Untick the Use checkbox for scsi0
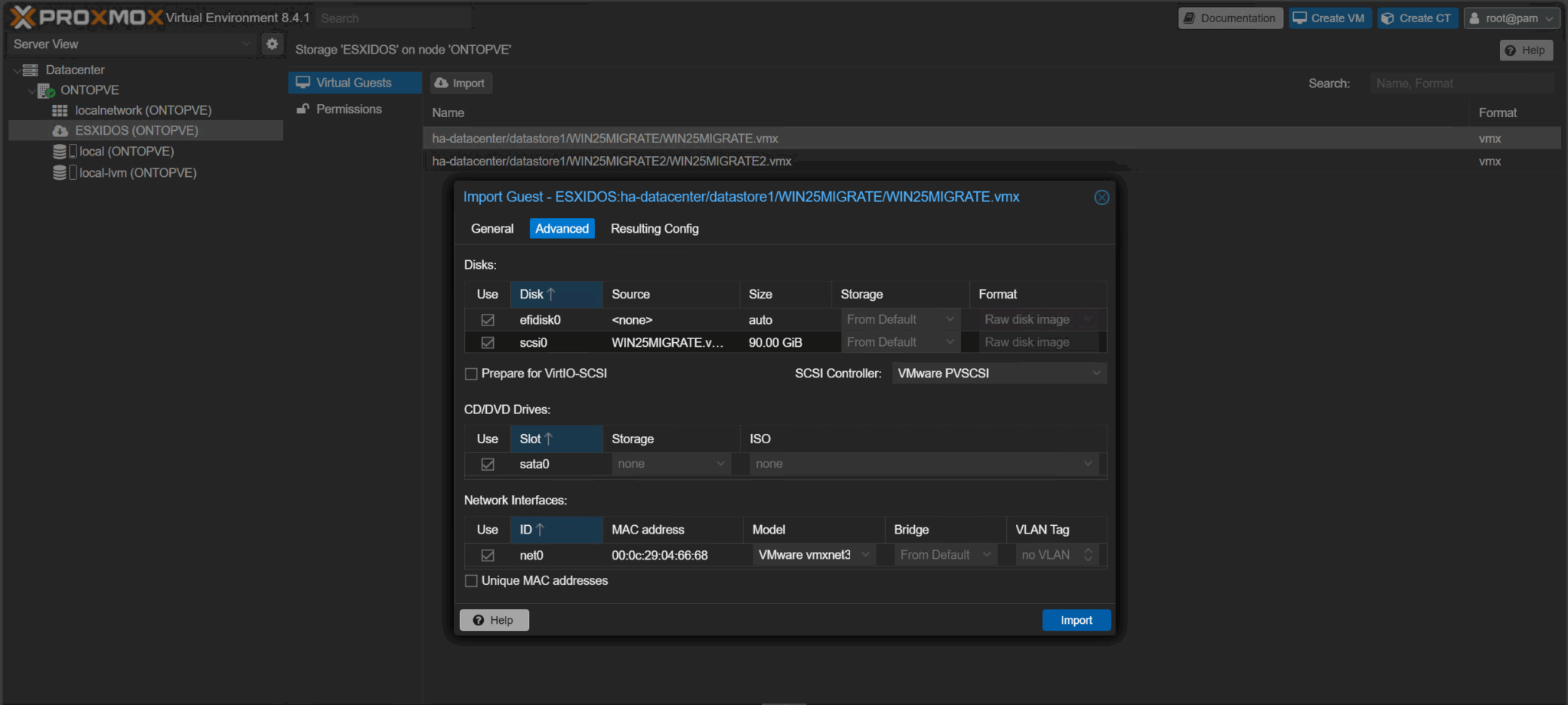 click(x=488, y=343)
